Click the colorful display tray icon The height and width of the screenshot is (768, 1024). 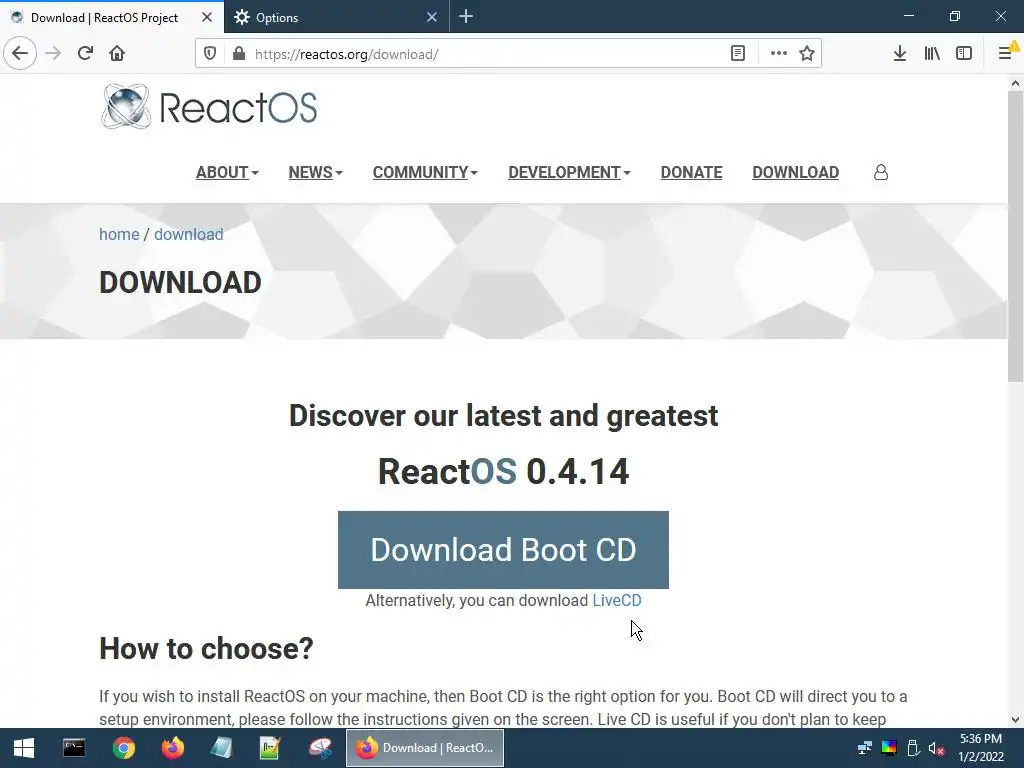click(x=889, y=748)
